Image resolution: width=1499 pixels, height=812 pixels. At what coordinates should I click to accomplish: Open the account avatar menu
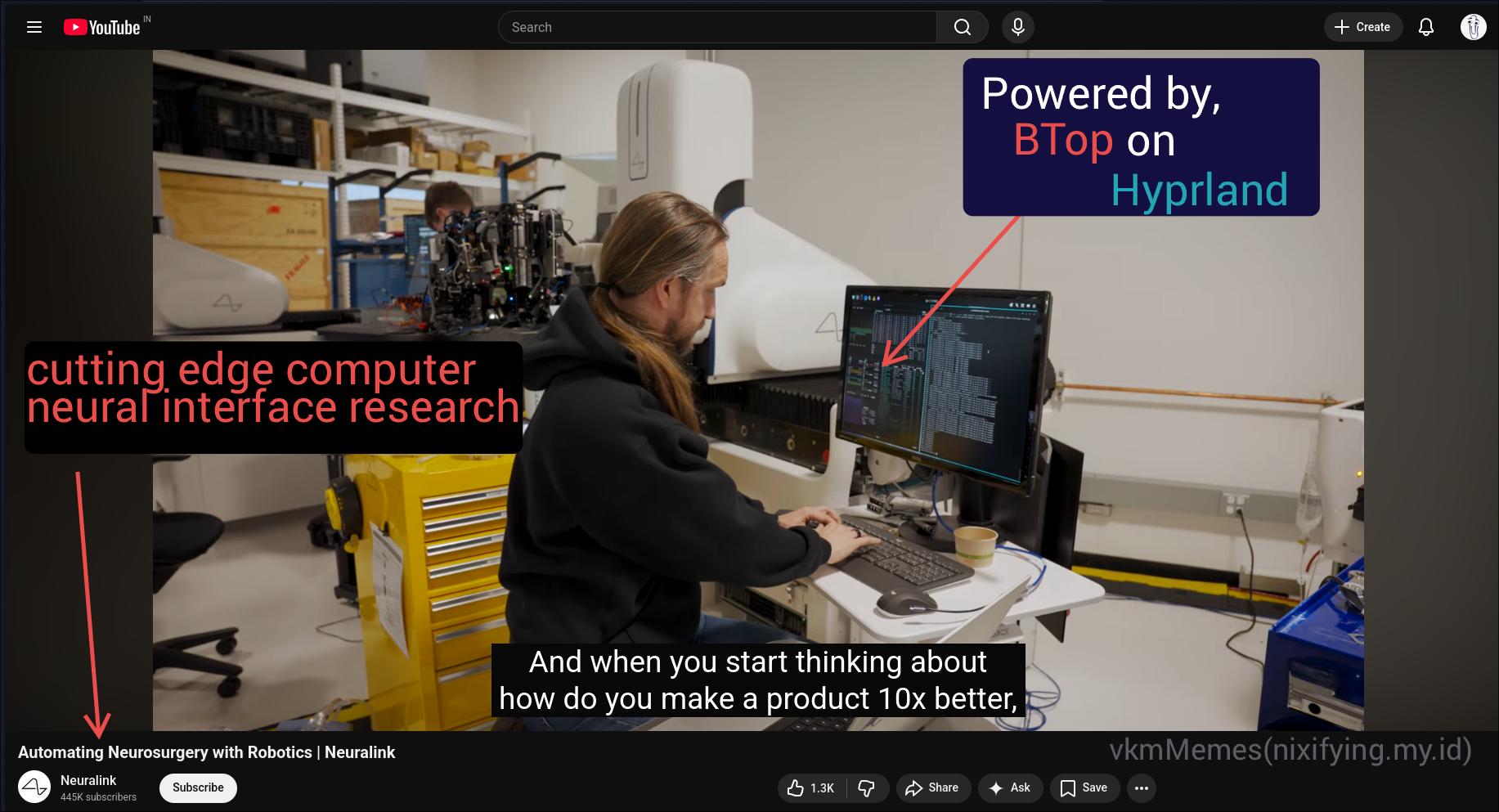tap(1474, 27)
